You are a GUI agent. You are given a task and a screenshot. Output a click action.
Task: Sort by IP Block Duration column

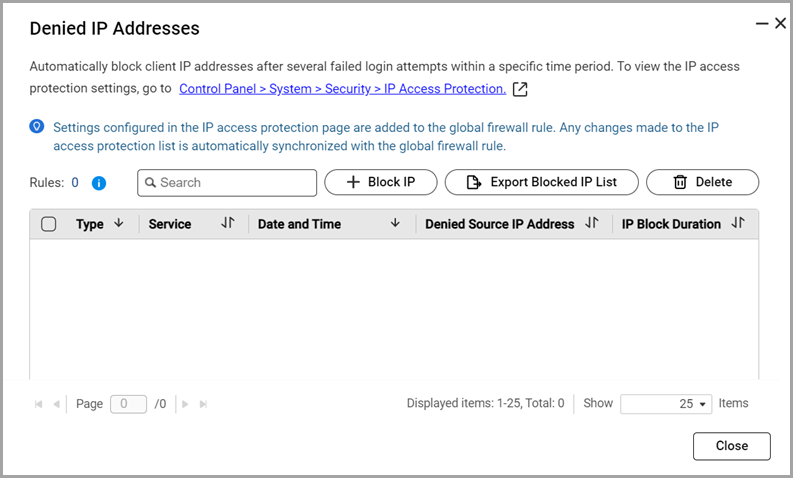[x=738, y=224]
